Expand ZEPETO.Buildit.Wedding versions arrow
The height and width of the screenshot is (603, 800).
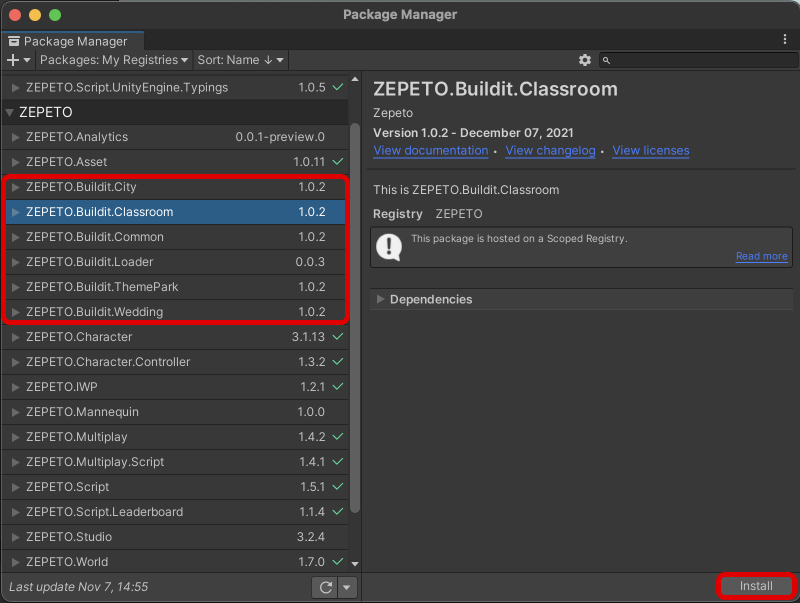pyautogui.click(x=15, y=312)
